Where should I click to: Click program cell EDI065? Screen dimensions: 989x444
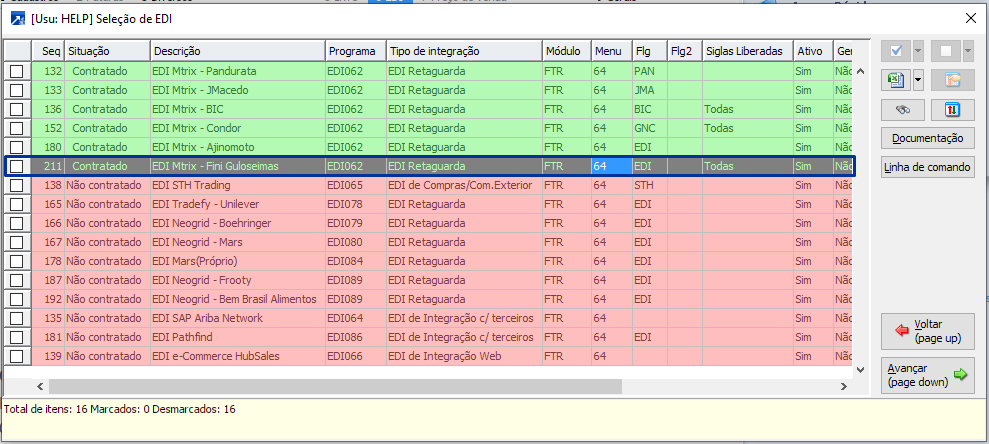(x=356, y=185)
